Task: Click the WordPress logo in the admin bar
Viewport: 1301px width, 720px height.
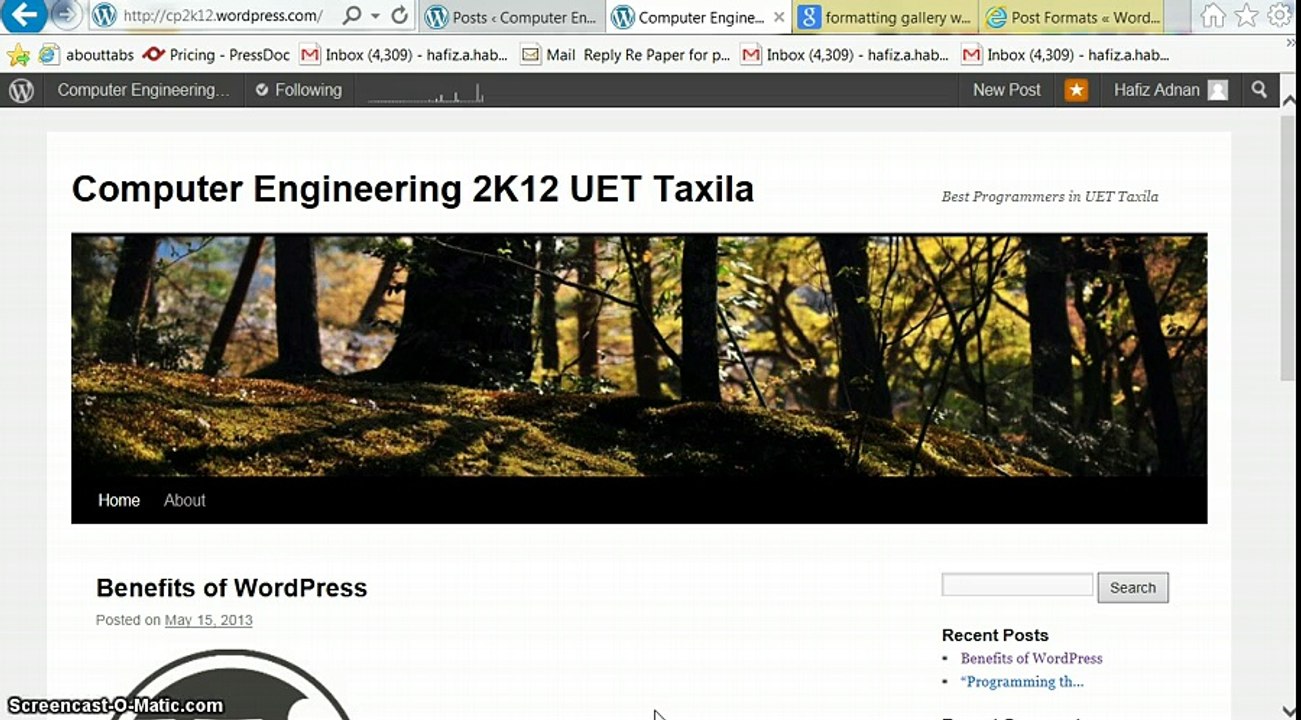Action: click(x=21, y=90)
